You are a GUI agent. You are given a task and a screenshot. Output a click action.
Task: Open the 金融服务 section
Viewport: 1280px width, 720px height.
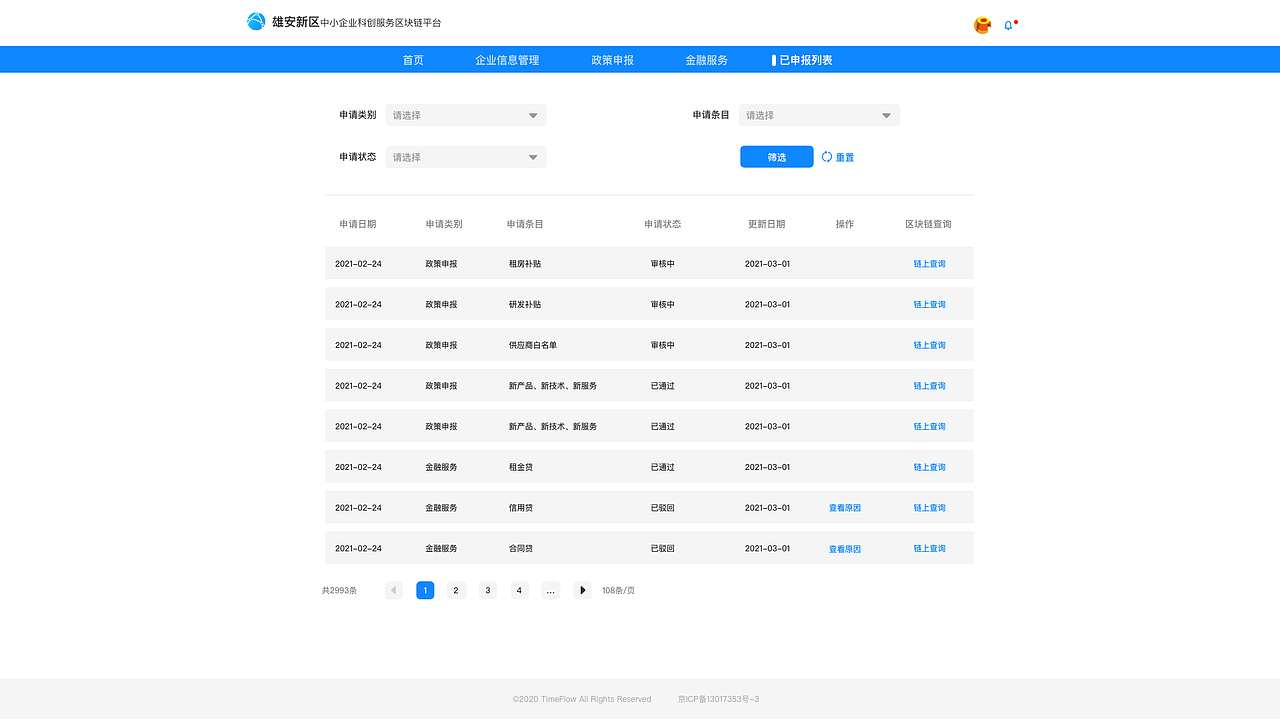pyautogui.click(x=705, y=59)
